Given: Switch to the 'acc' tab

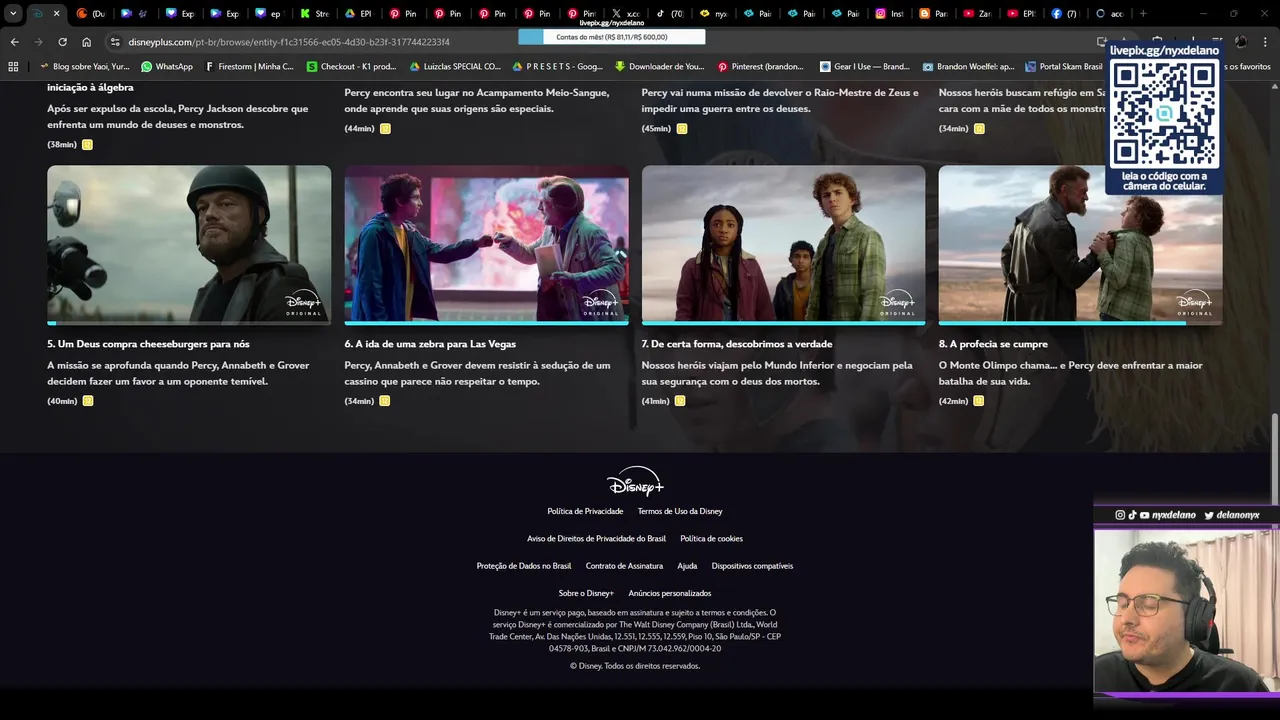Looking at the screenshot, I should click(1110, 14).
